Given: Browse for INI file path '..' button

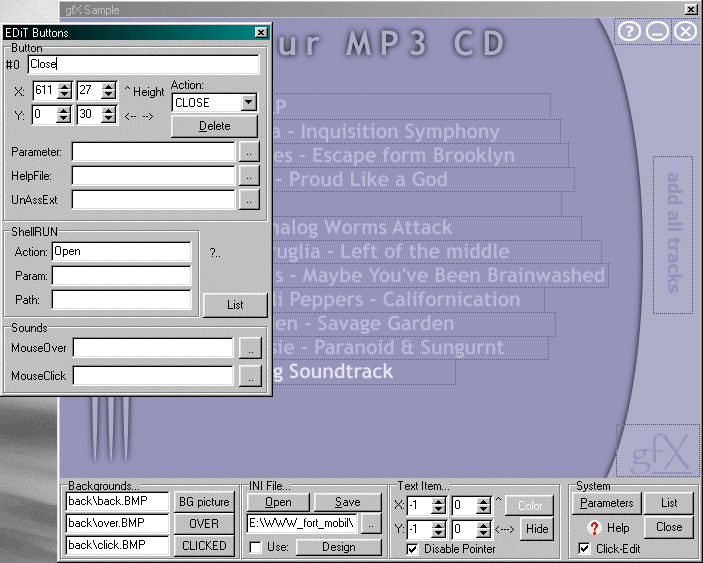Looking at the screenshot, I should [371, 523].
